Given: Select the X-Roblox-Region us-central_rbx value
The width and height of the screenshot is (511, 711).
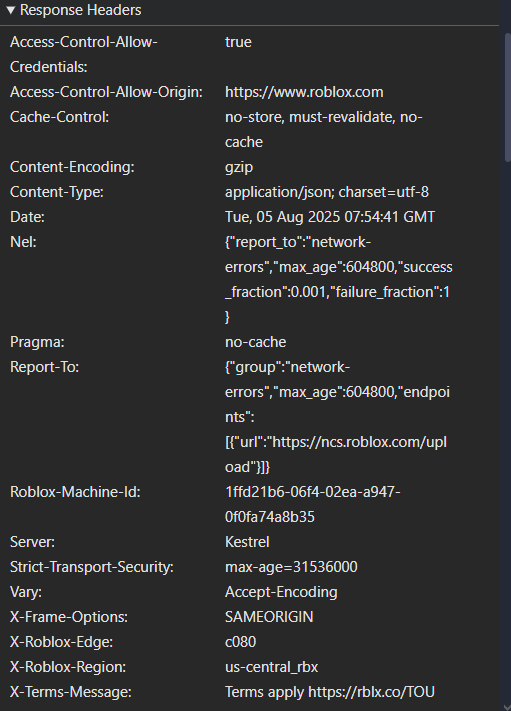Looking at the screenshot, I should pyautogui.click(x=271, y=667).
